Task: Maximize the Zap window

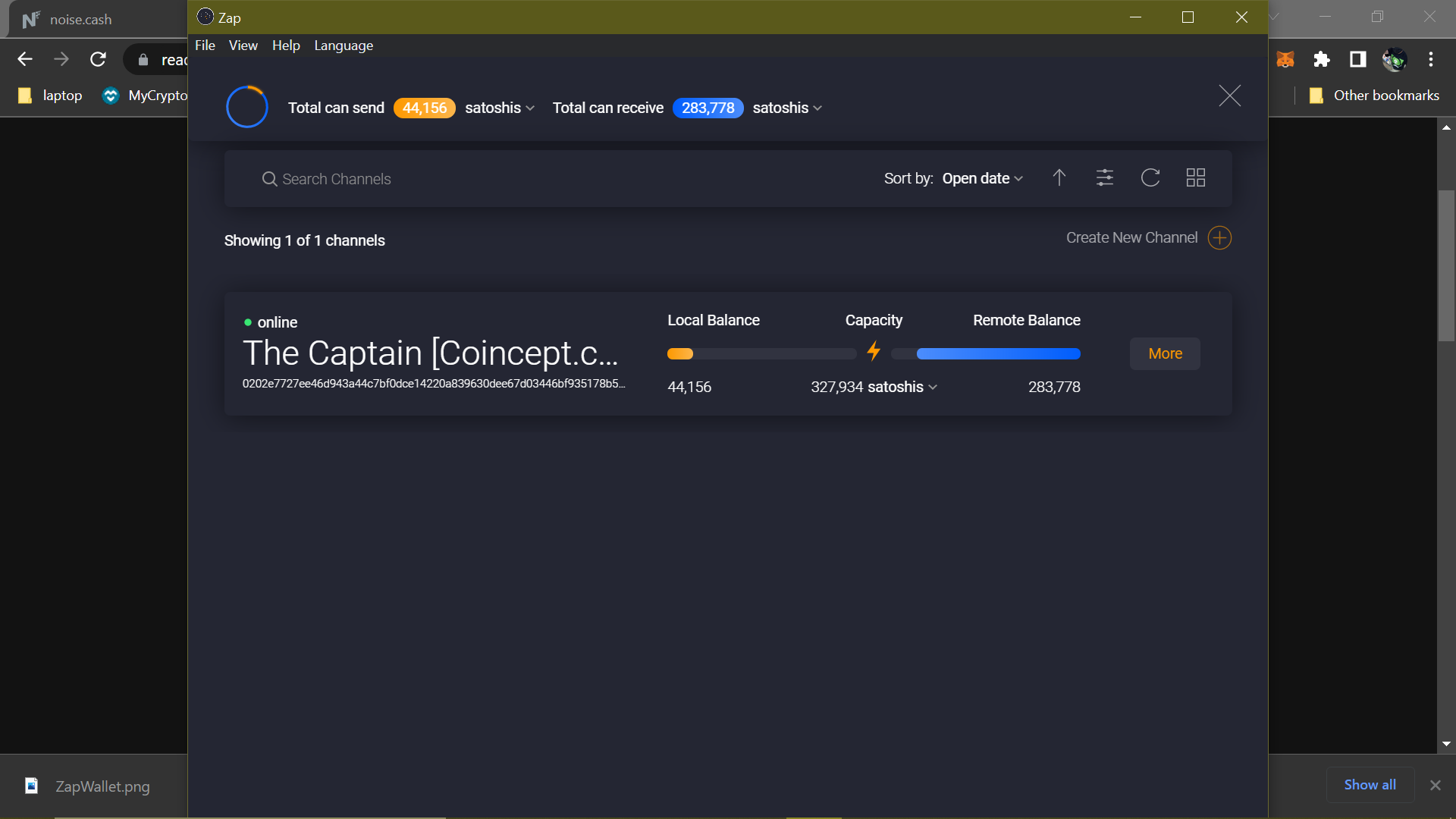Action: pos(1188,17)
